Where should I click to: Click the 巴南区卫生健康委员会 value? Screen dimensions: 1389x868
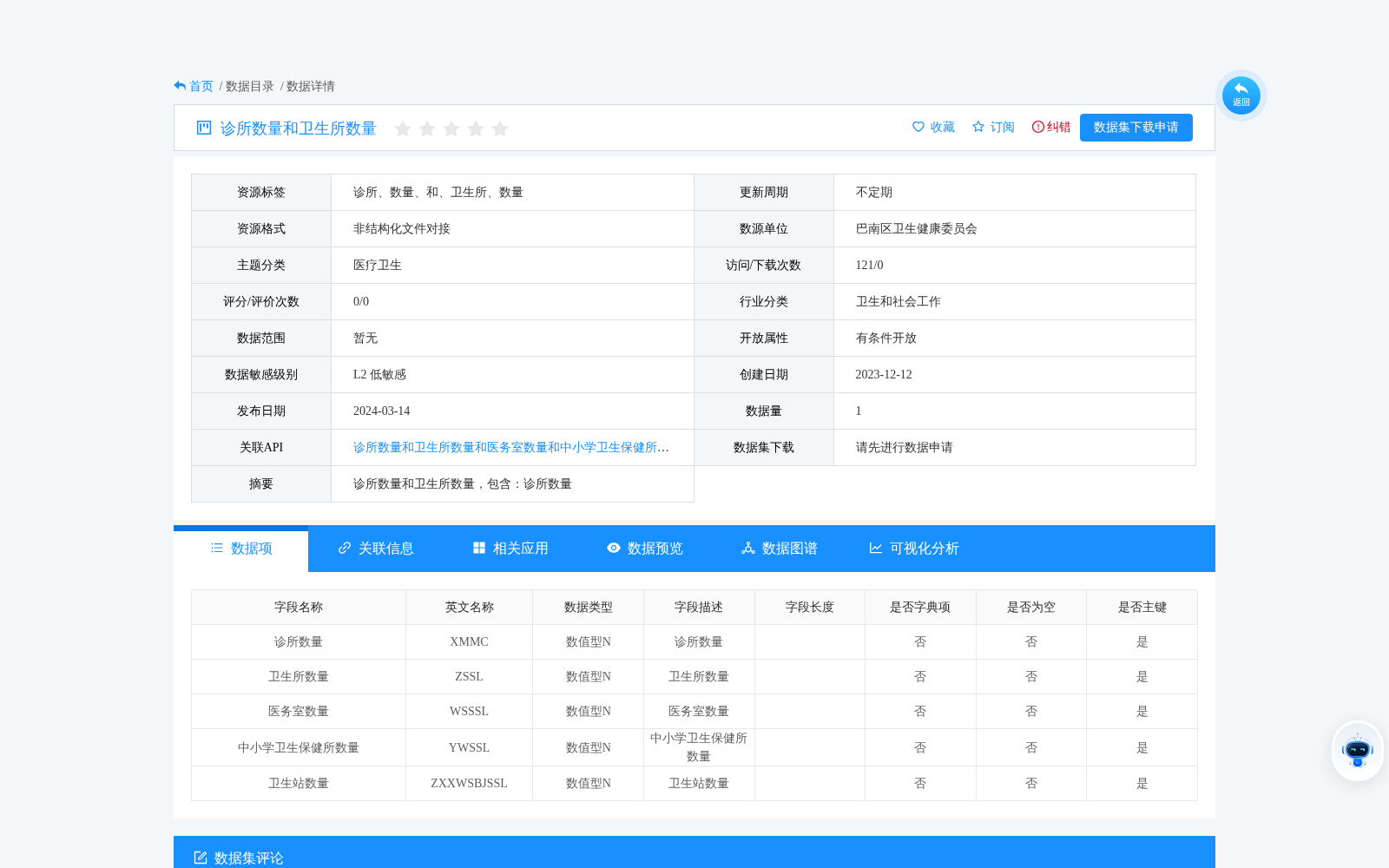click(917, 228)
